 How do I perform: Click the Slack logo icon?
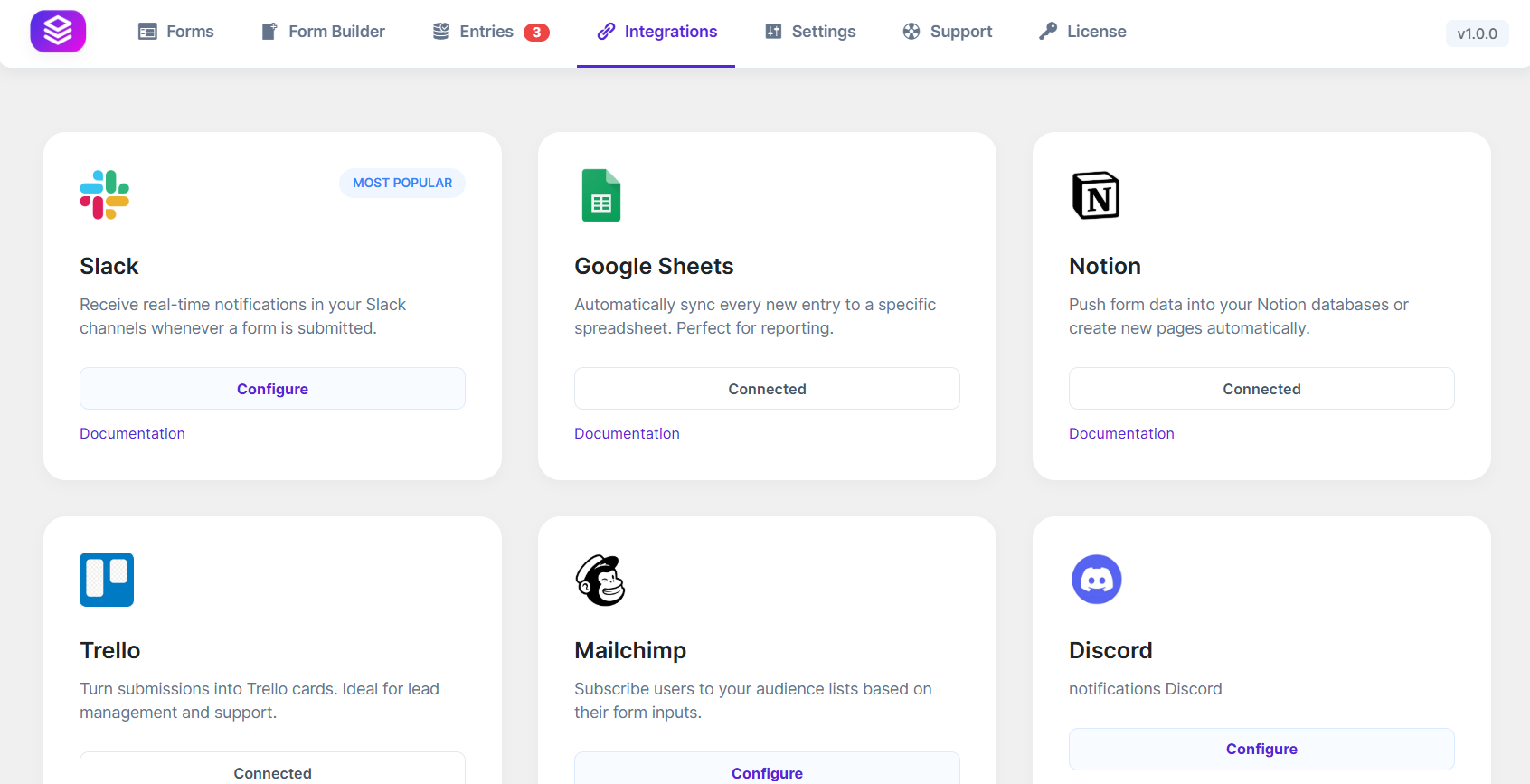pyautogui.click(x=105, y=194)
